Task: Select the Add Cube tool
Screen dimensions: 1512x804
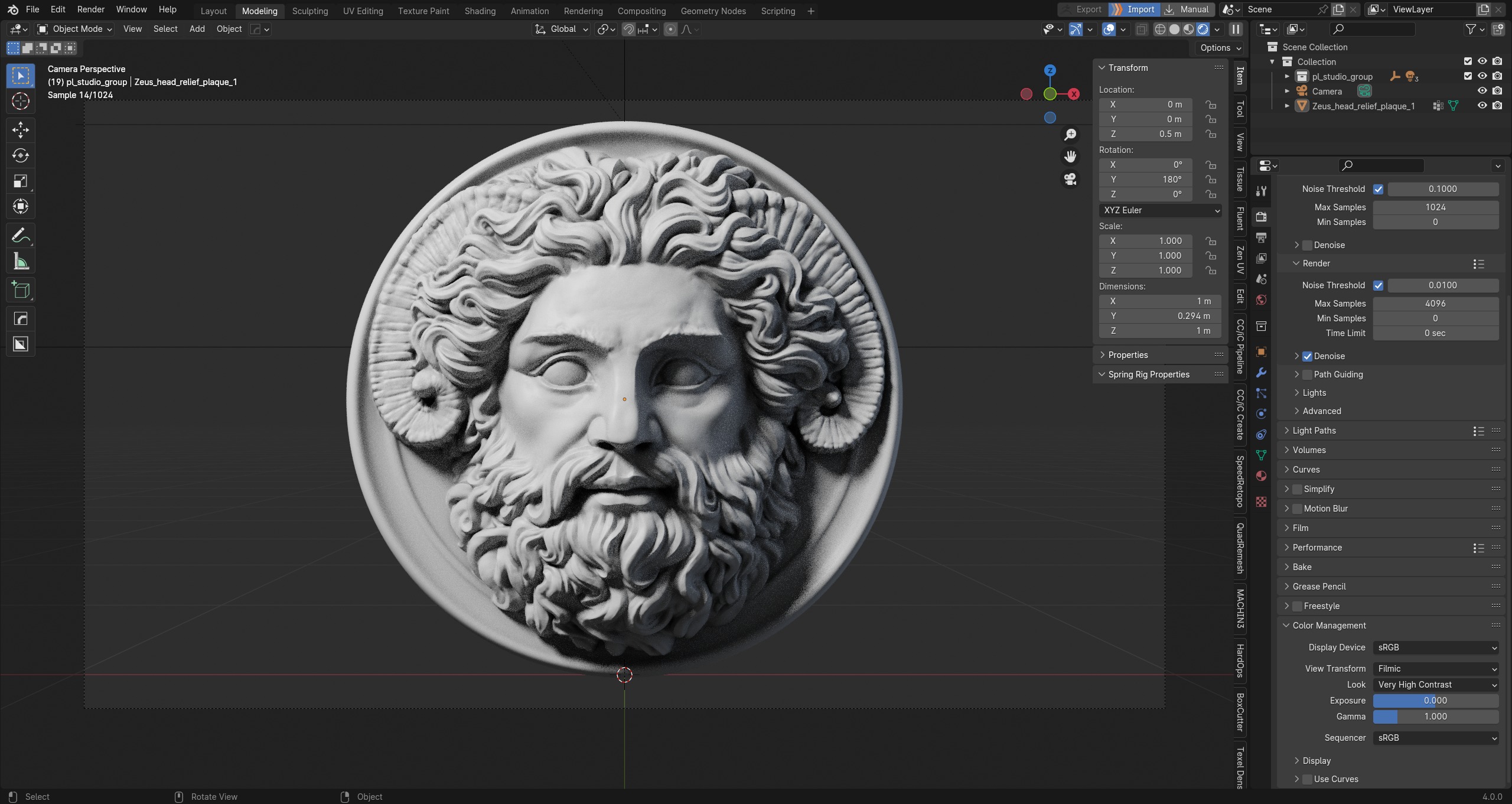Action: click(x=21, y=290)
